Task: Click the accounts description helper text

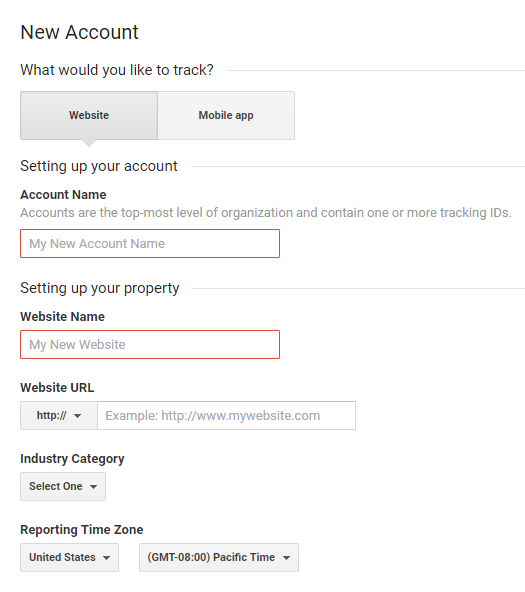Action: point(266,213)
